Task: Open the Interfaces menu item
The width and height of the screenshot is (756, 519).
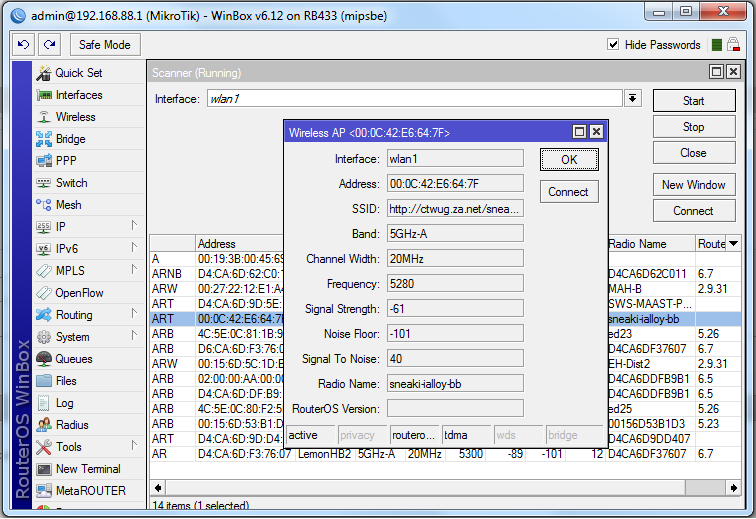Action: tap(90, 95)
